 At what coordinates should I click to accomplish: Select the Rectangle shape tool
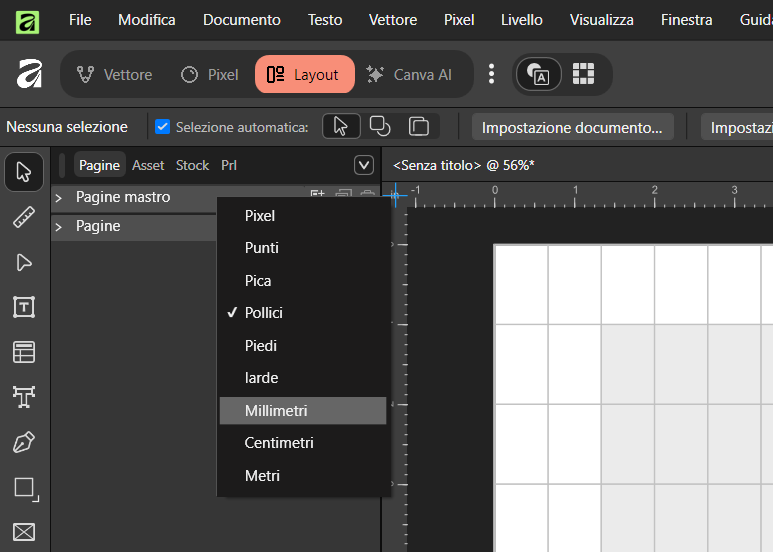(26, 489)
